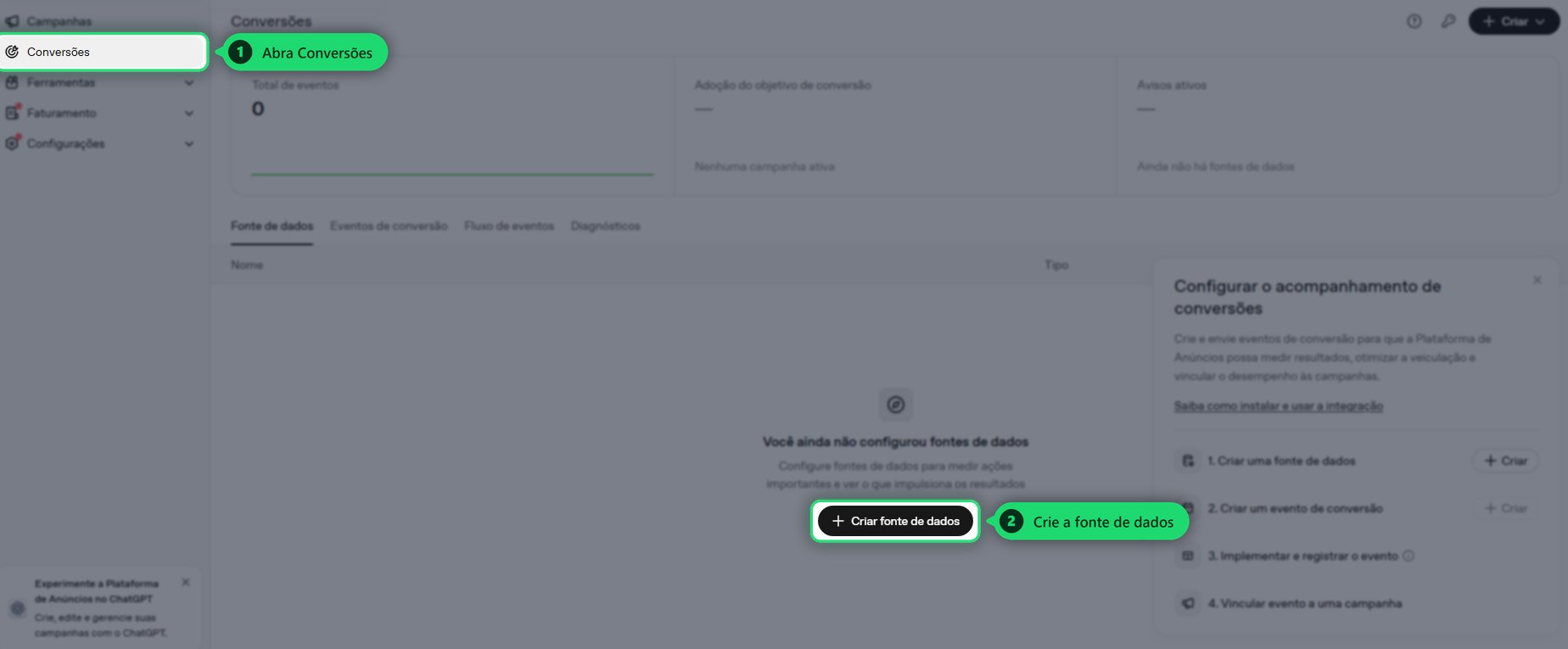Open the Diagnósticos tab
Image resolution: width=1568 pixels, height=649 pixels.
[606, 227]
